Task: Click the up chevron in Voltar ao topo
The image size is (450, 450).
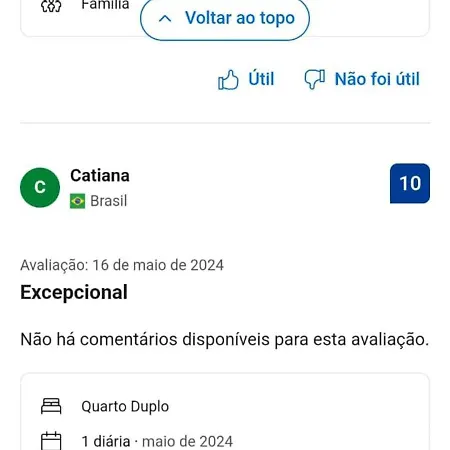Action: [x=165, y=18]
